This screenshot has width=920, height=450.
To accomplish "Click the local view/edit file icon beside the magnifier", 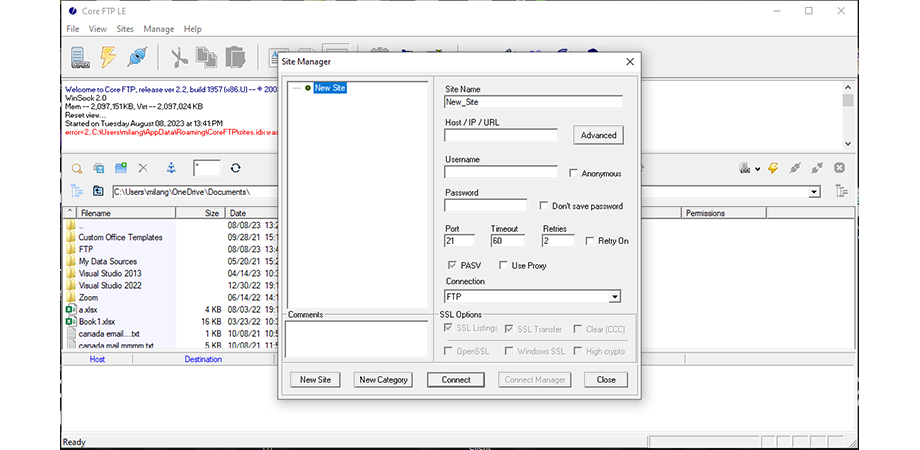I will [99, 168].
